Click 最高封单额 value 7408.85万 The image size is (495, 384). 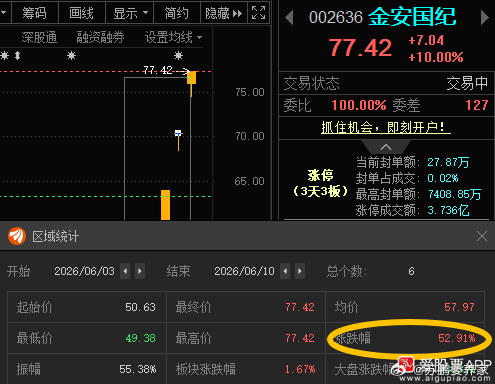pyautogui.click(x=454, y=194)
